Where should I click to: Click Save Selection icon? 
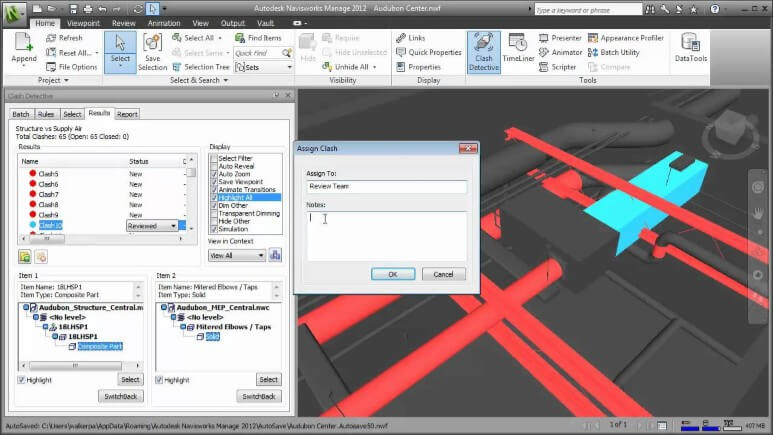point(152,43)
